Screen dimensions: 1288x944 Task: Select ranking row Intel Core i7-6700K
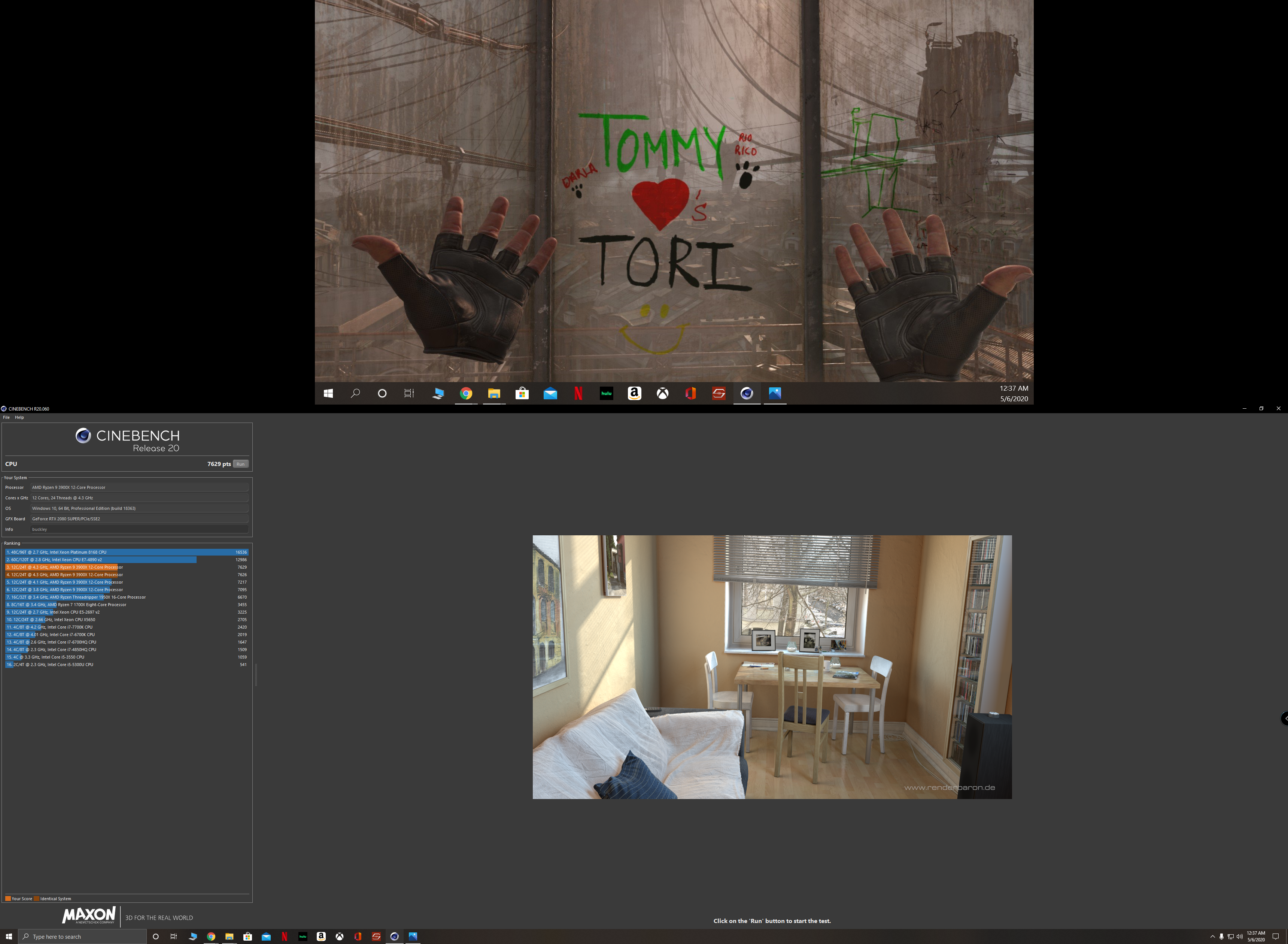(127, 634)
